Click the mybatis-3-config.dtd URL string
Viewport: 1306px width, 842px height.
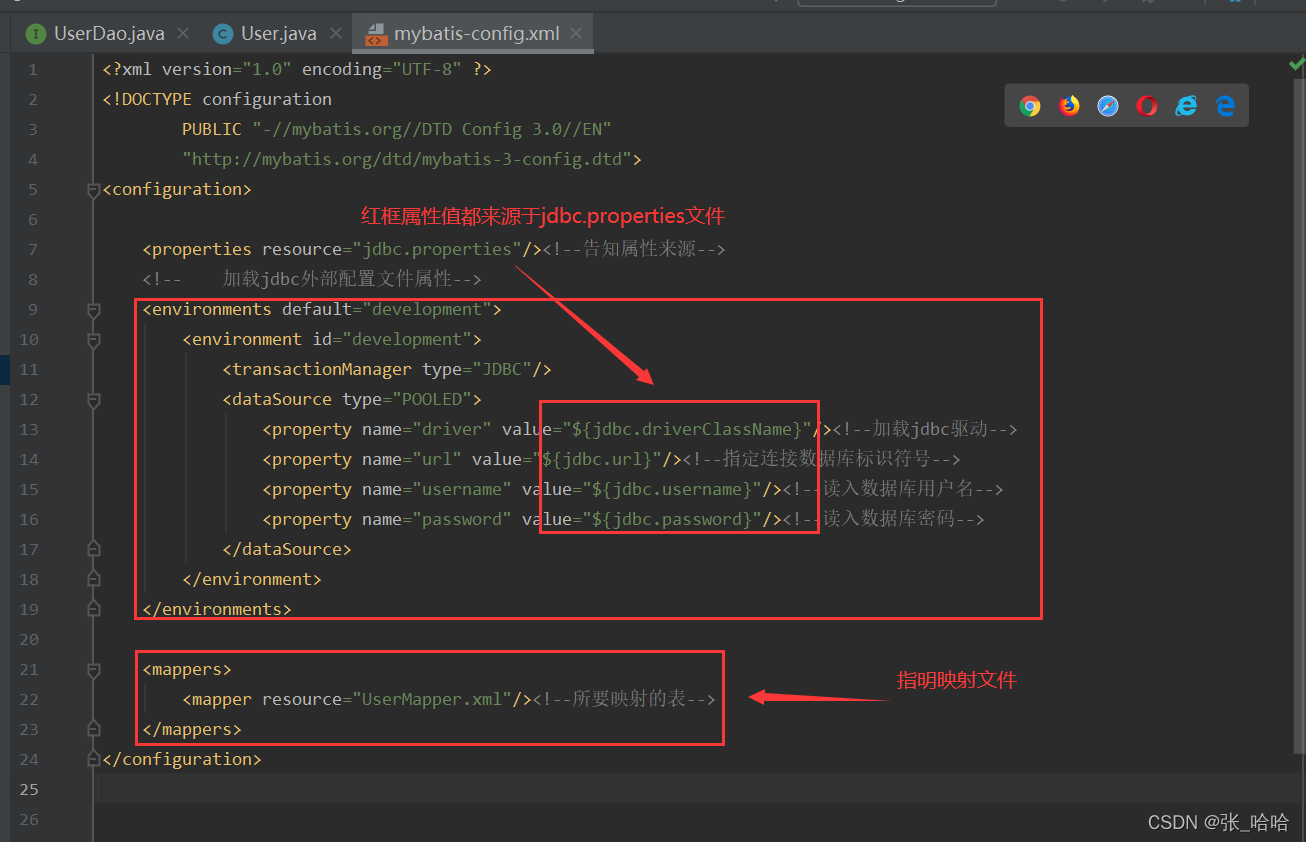pos(407,159)
